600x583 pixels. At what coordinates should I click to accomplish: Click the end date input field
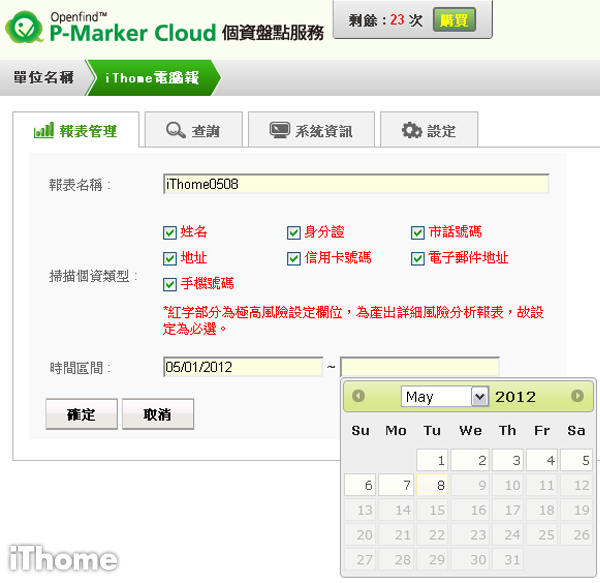[x=419, y=367]
